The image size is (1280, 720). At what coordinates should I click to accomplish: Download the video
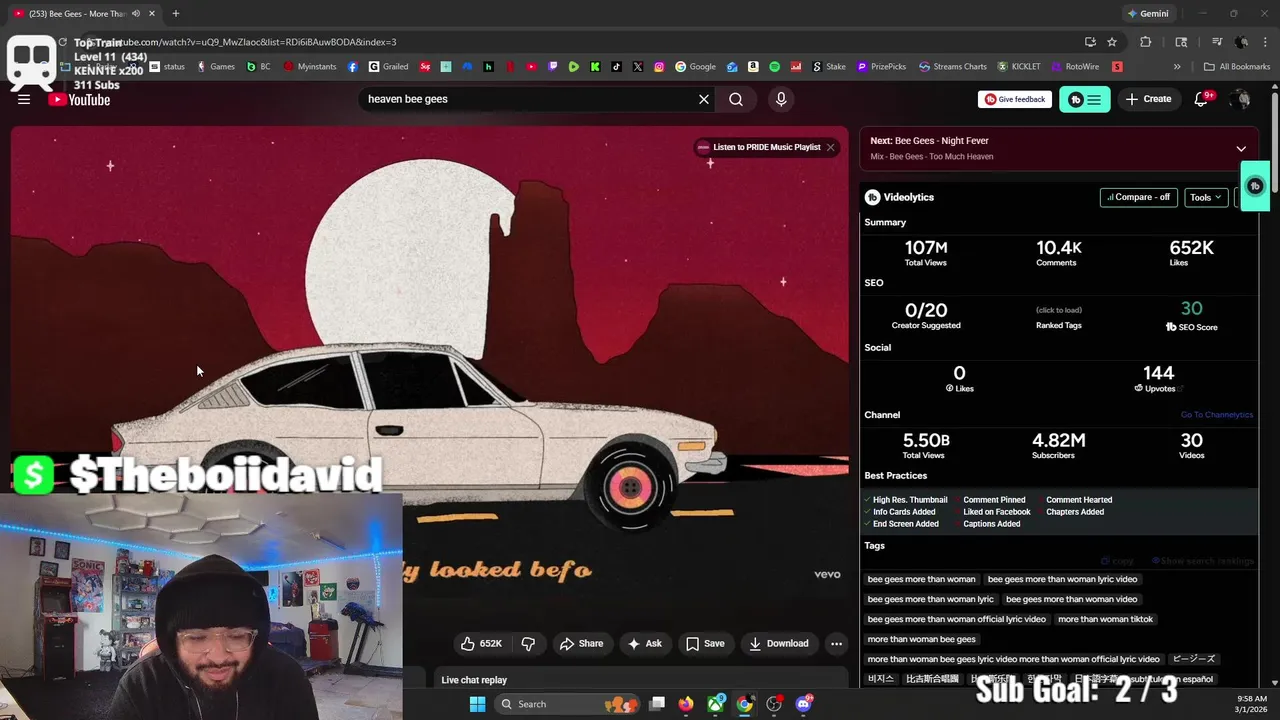point(779,643)
